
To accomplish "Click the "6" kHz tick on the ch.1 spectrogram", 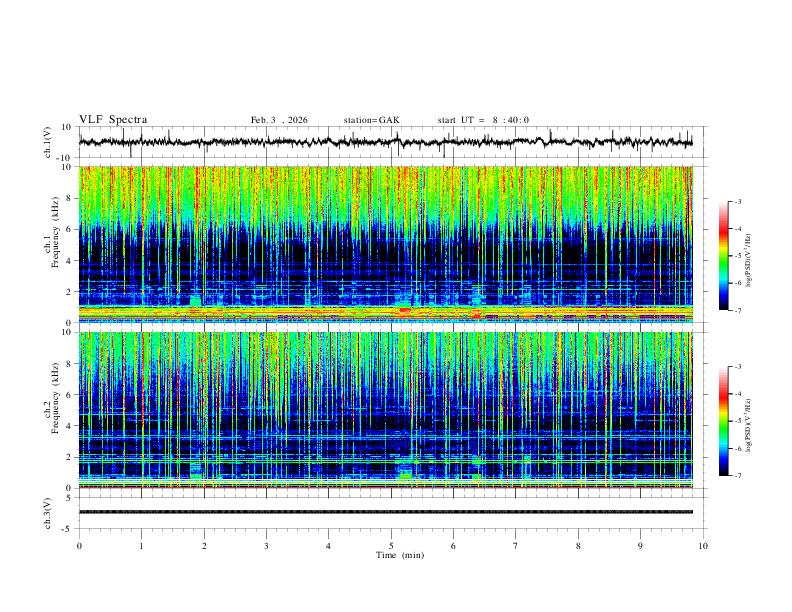I will (x=69, y=229).
